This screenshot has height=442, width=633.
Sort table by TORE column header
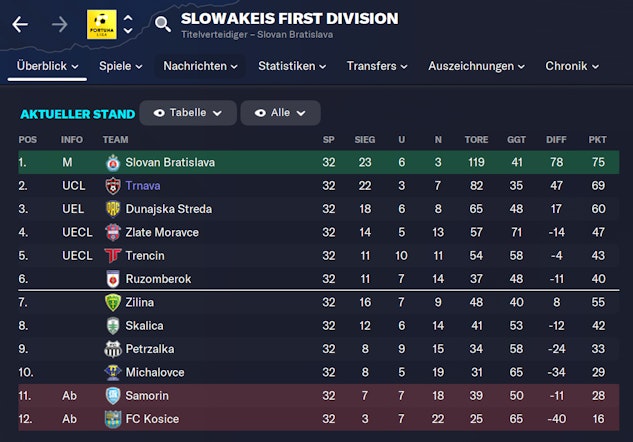[476, 140]
